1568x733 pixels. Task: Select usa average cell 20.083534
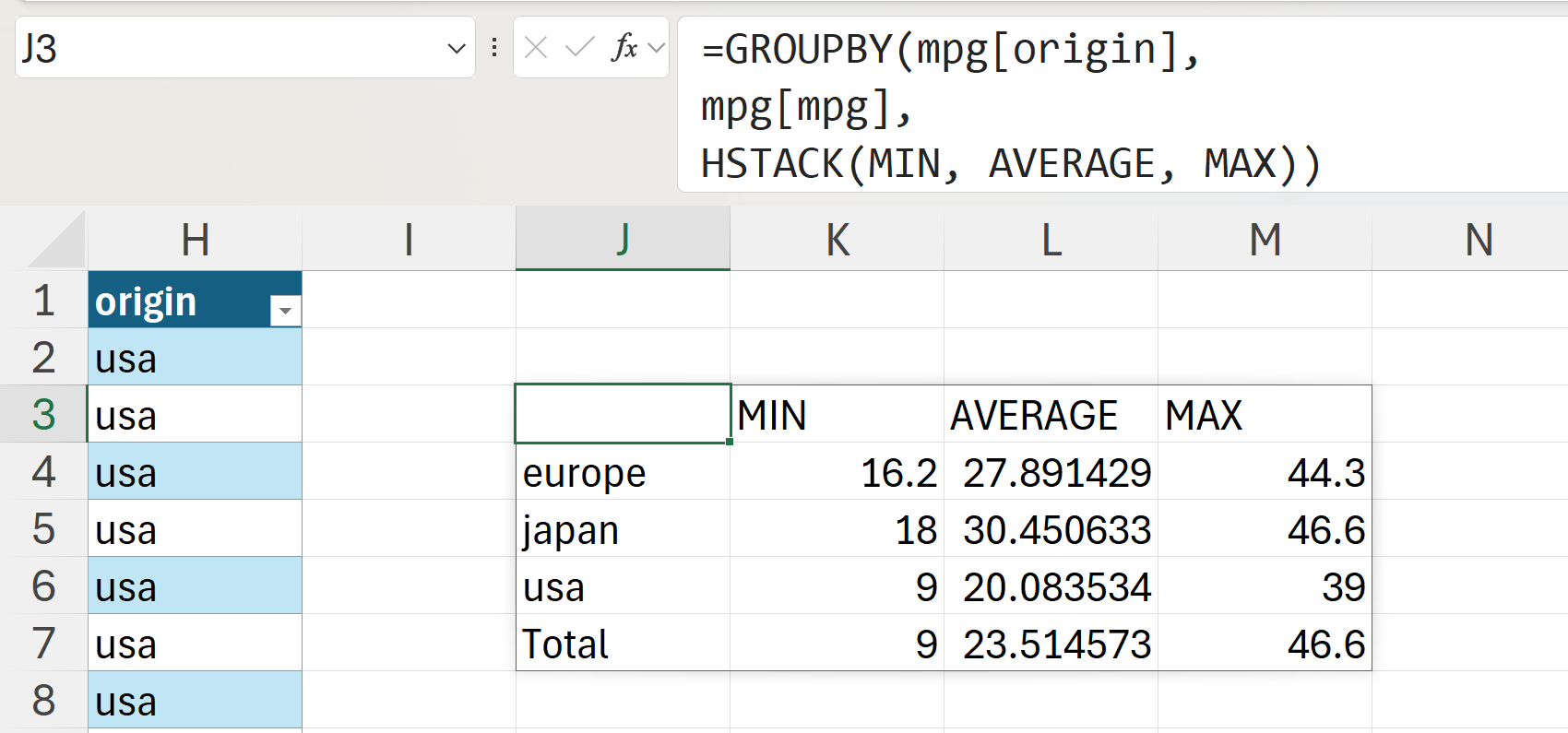1051,587
